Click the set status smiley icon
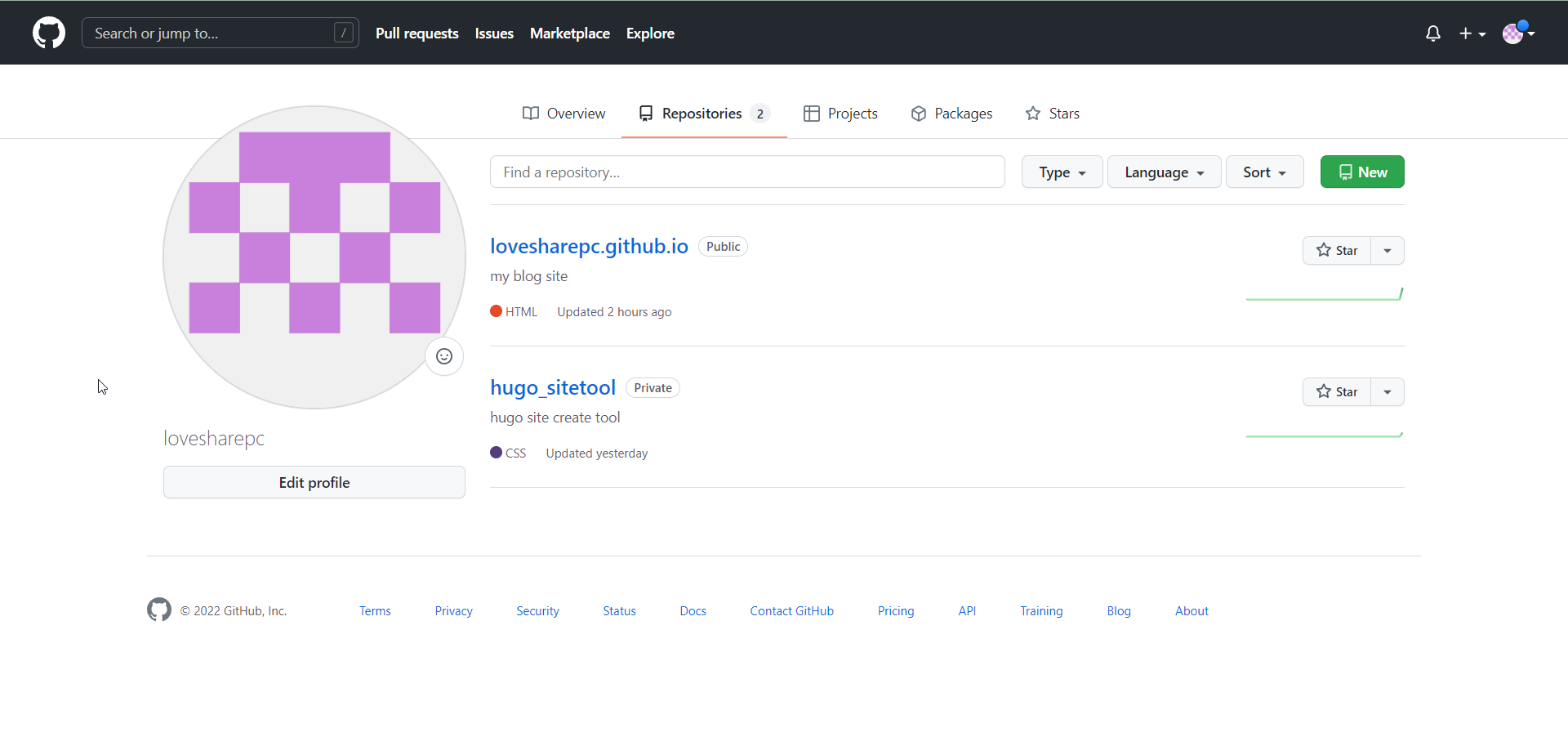 point(444,356)
